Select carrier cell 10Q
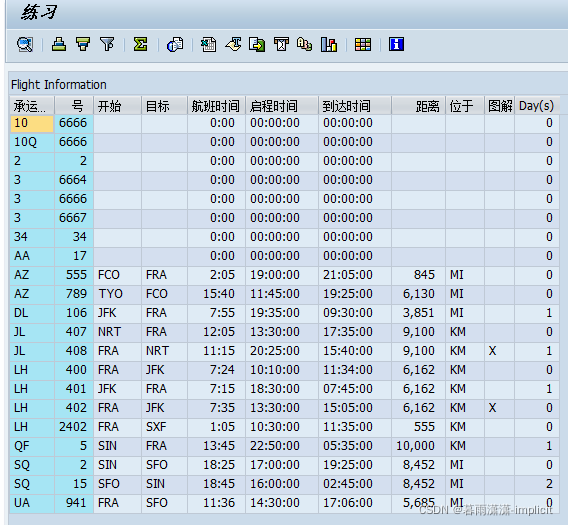The width and height of the screenshot is (568, 525). point(32,142)
